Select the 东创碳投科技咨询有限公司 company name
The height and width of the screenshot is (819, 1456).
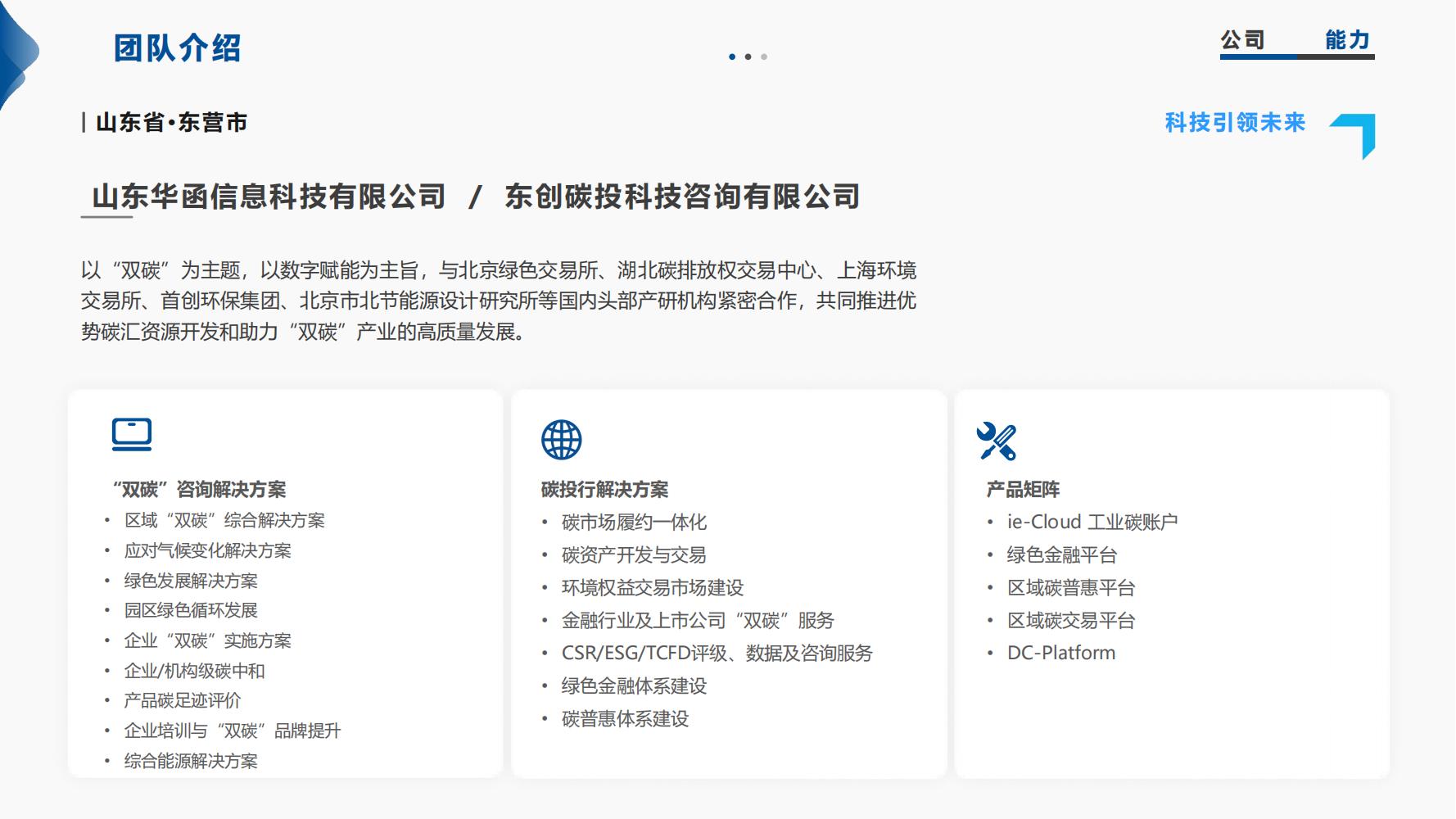[682, 197]
